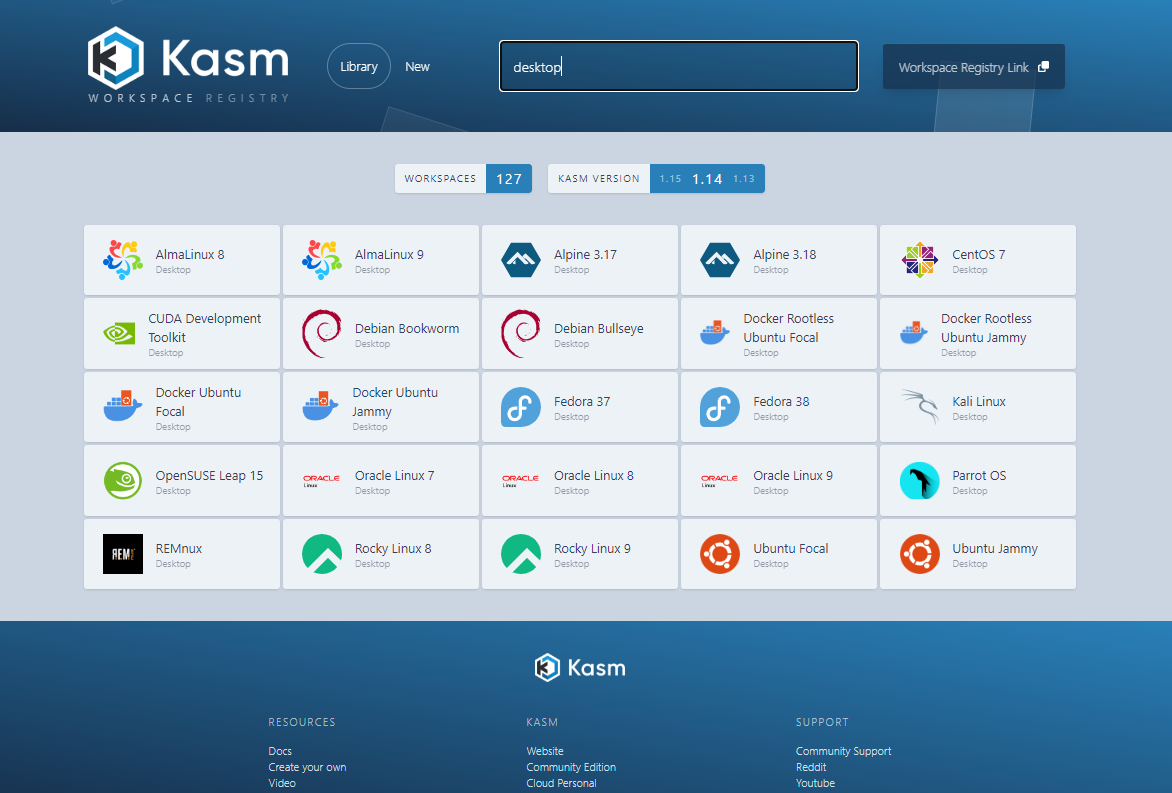Click inside the desktop search field
The width and height of the screenshot is (1172, 793).
678,66
